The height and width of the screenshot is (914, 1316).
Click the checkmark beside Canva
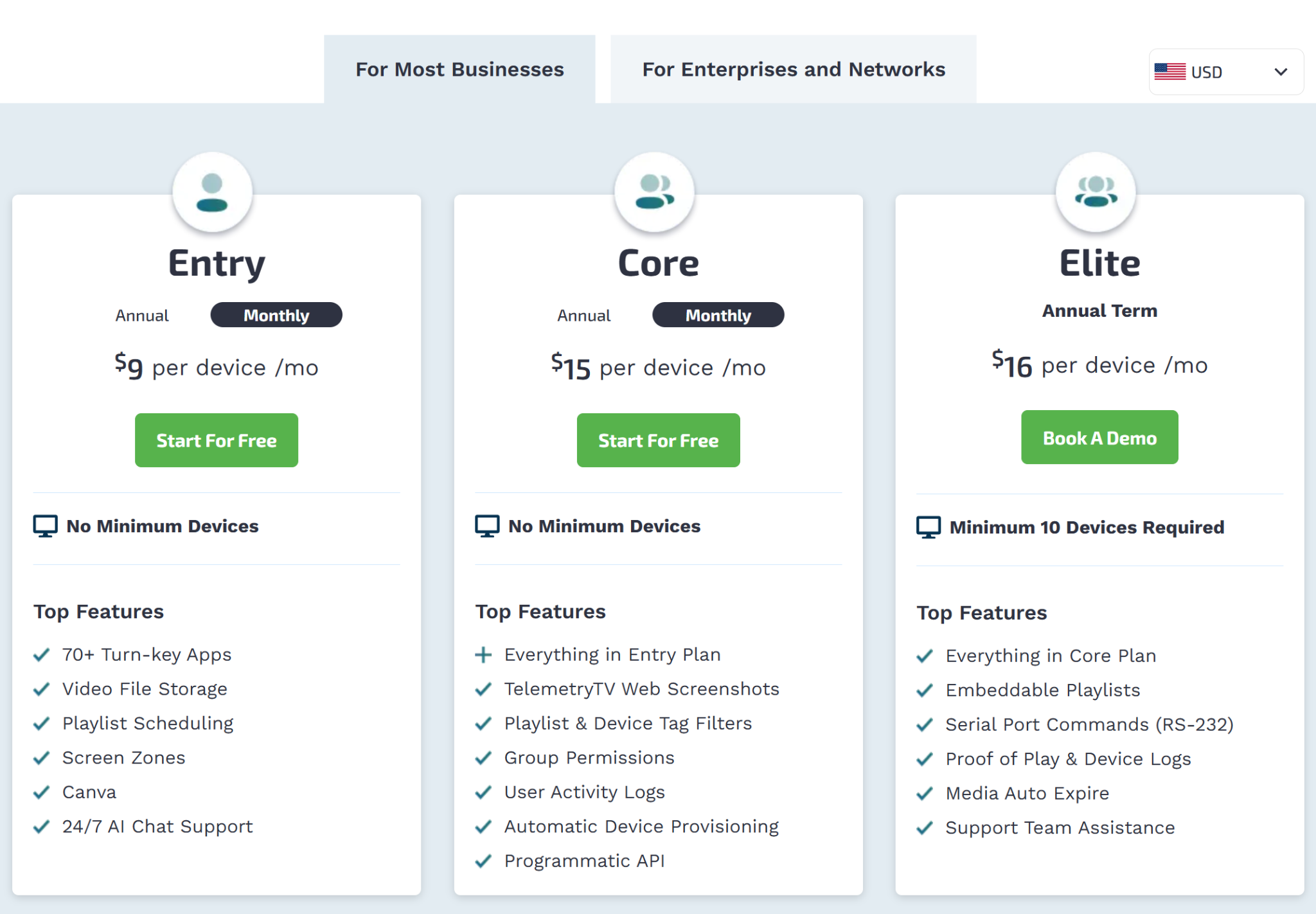tap(41, 793)
